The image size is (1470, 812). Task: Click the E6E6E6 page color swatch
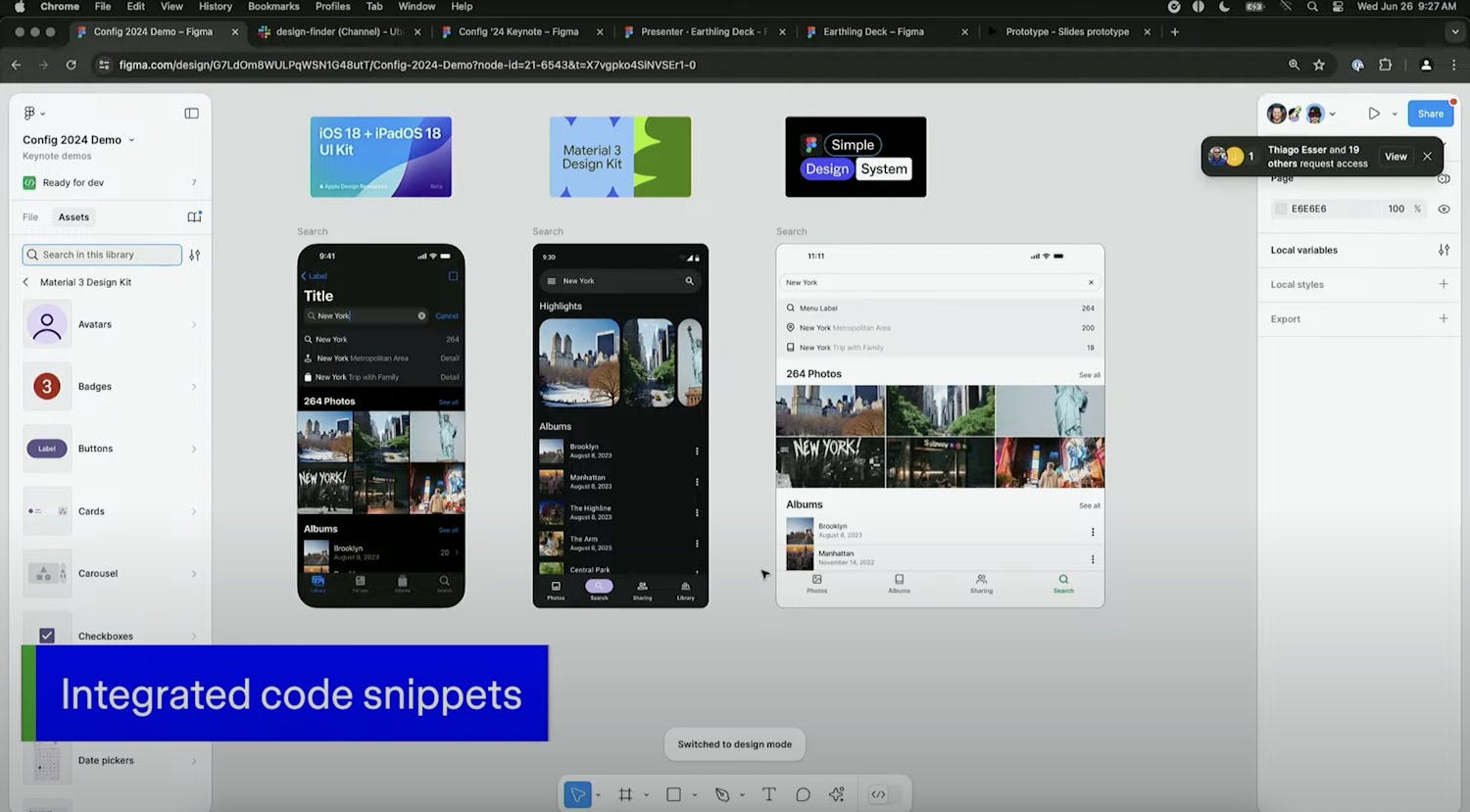(1281, 209)
